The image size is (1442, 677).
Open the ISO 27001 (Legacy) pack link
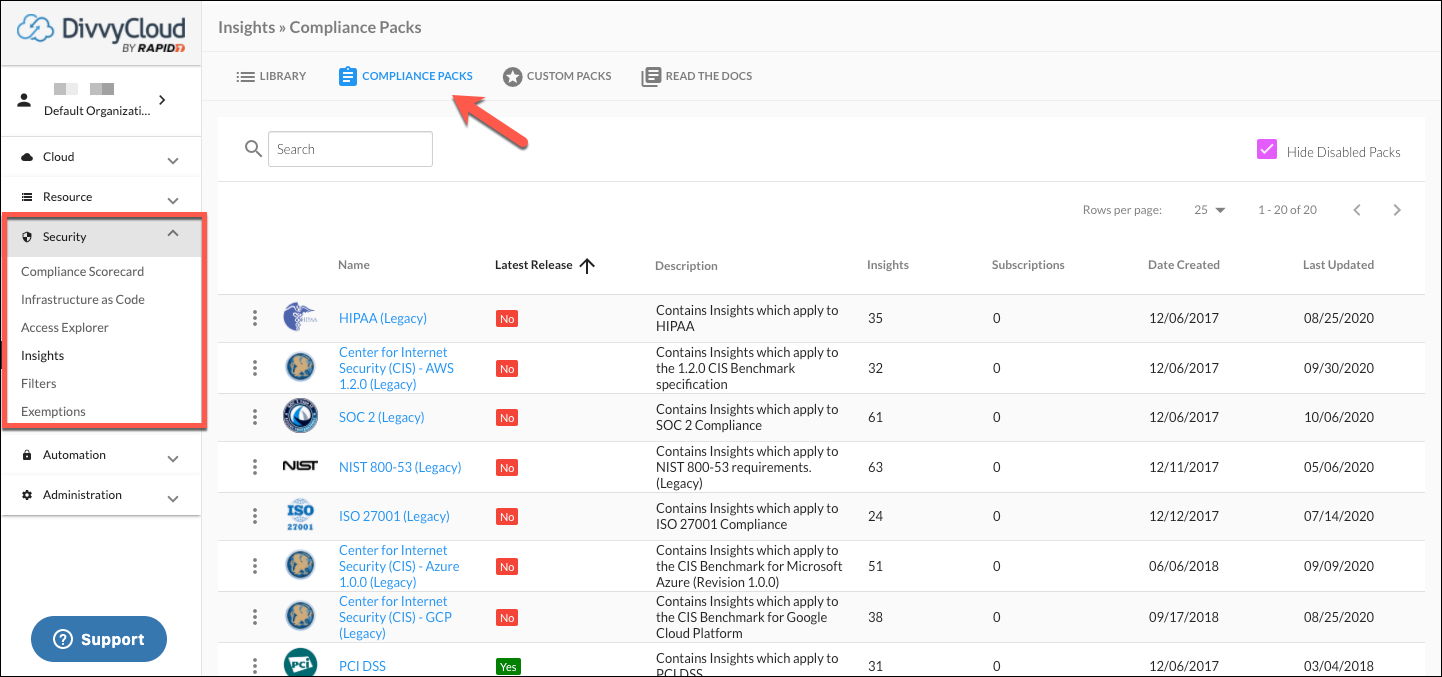tap(394, 516)
